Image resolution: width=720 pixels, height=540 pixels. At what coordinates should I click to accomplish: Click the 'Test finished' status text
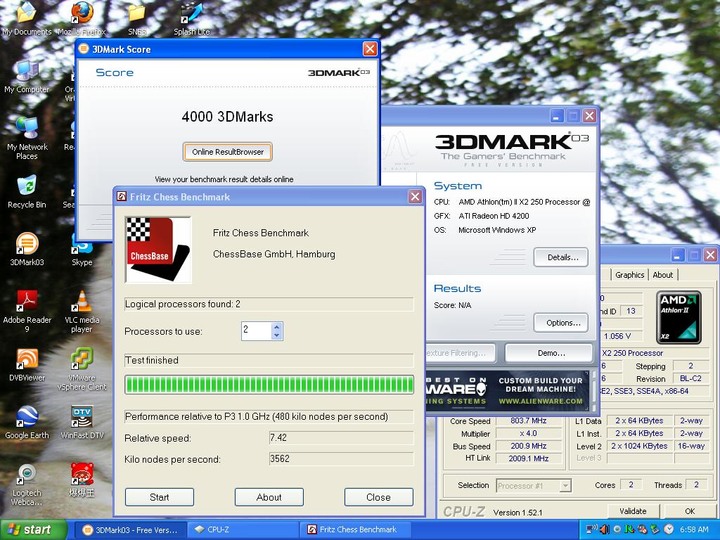point(152,360)
